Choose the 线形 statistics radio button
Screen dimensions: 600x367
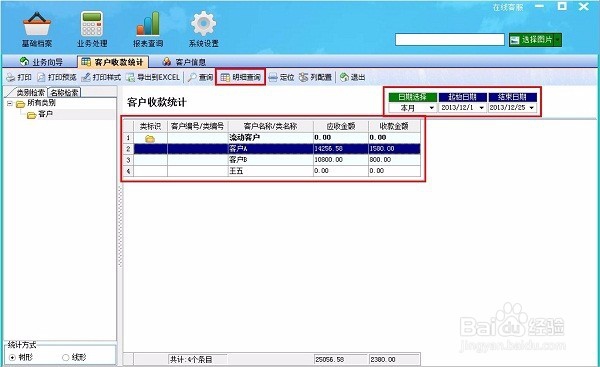click(65, 357)
